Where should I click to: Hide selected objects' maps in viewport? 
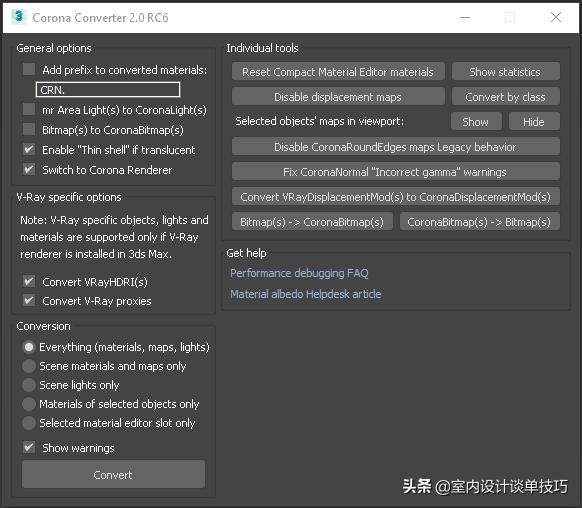point(534,121)
